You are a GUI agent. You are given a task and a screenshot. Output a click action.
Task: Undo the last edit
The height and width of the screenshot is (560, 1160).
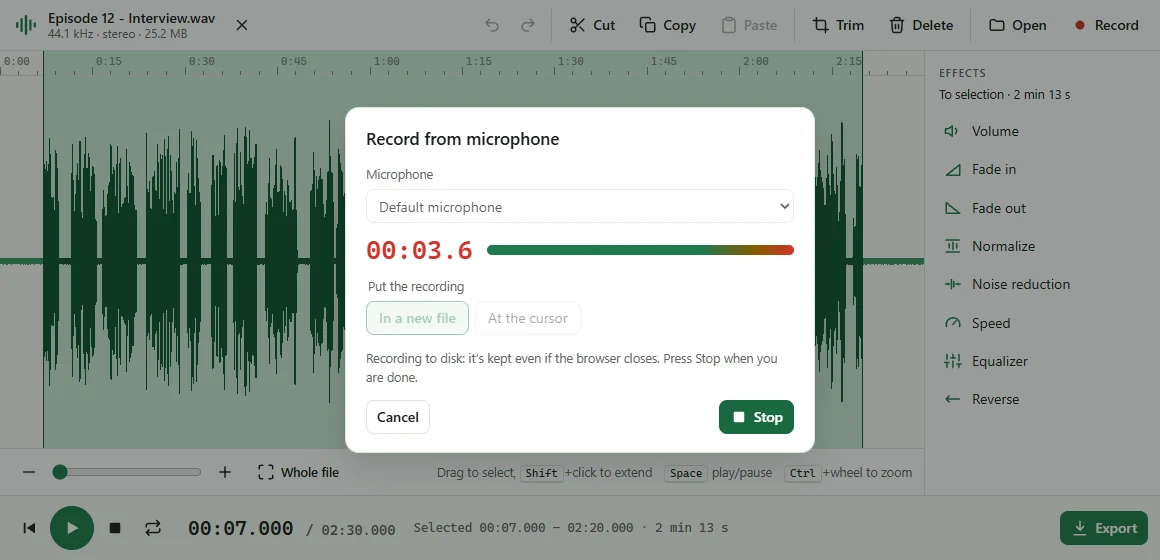coord(492,25)
